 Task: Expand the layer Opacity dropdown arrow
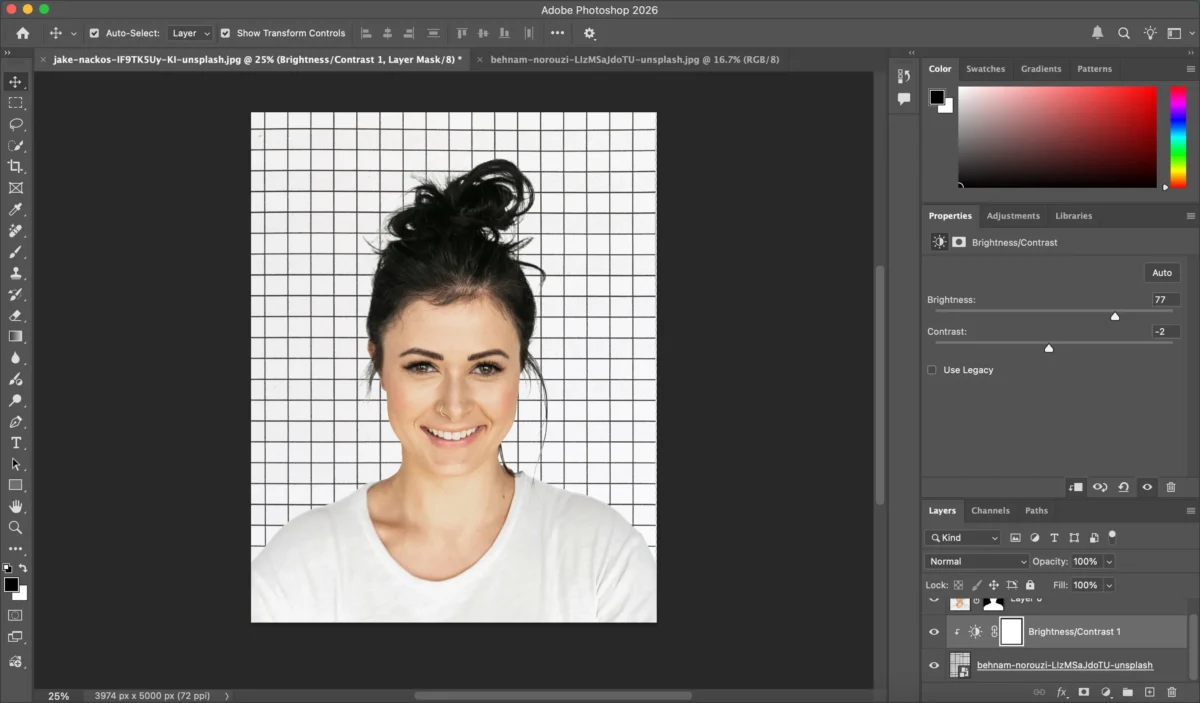point(1109,562)
